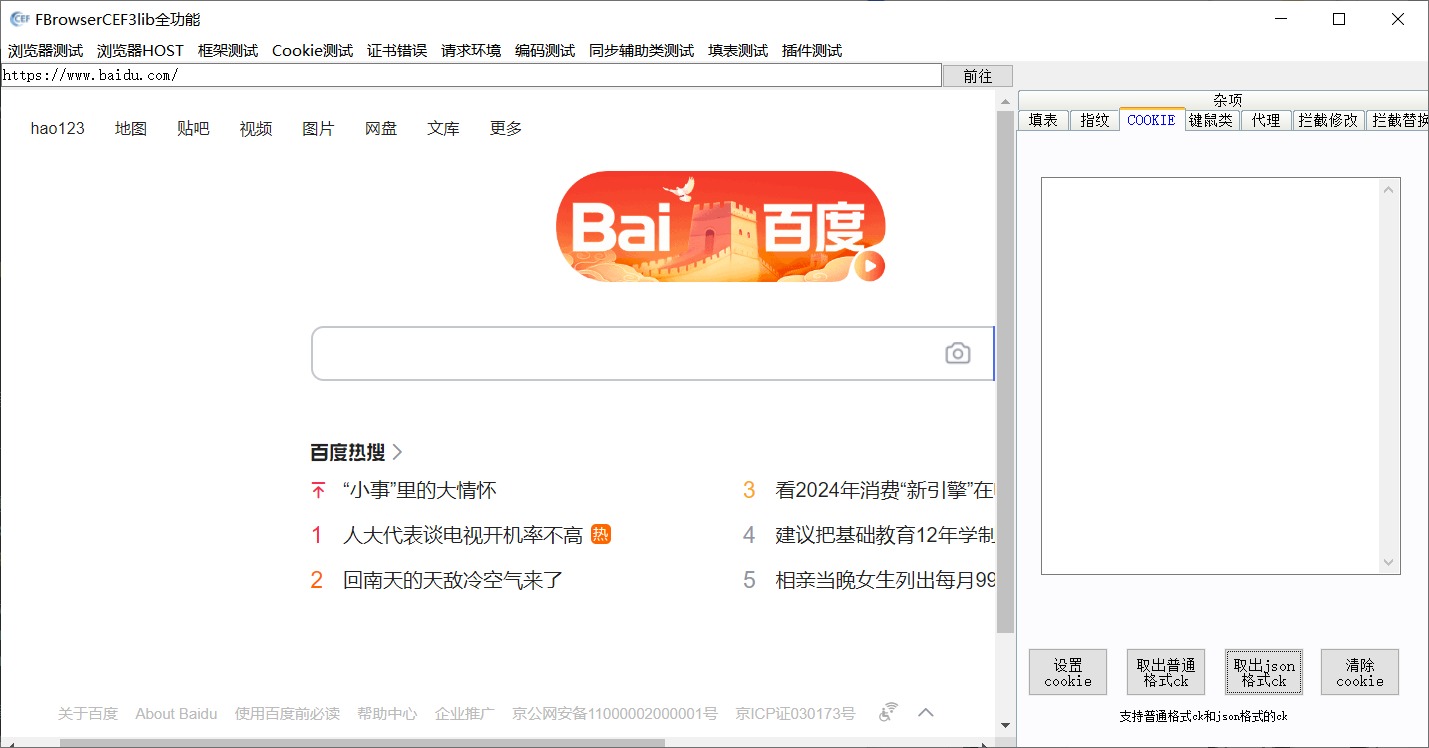Viewport: 1429px width, 748px height.
Task: Click the top-pinned arrow icon in hot search
Action: 318,490
